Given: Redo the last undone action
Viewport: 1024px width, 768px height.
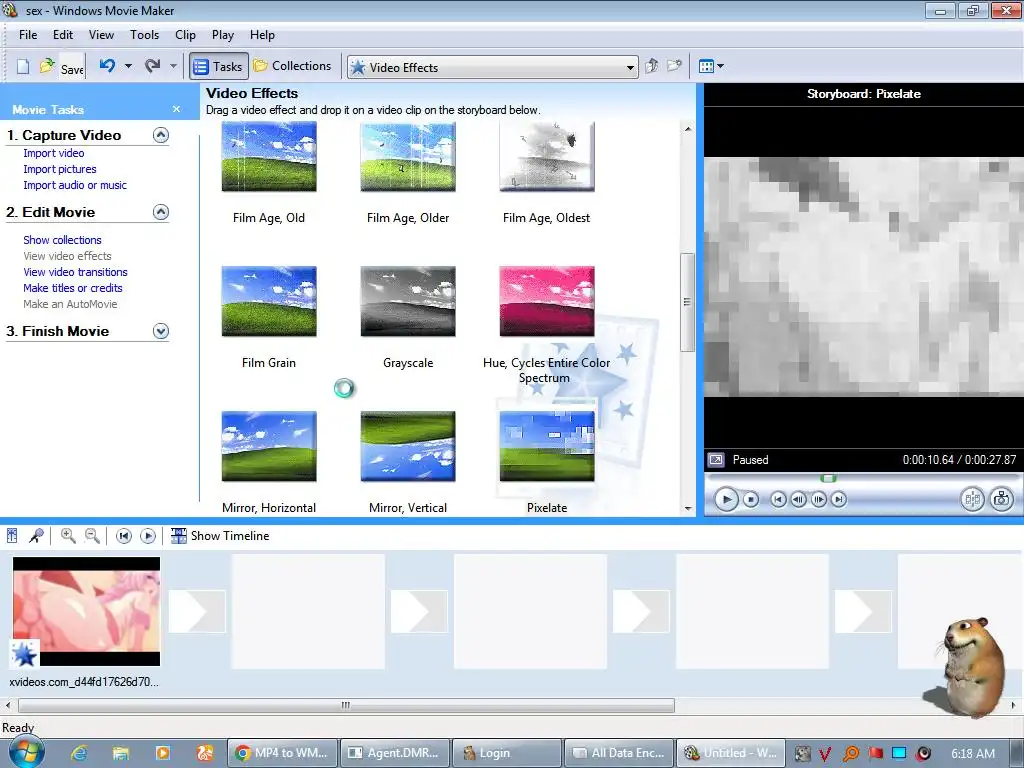Looking at the screenshot, I should pos(152,65).
